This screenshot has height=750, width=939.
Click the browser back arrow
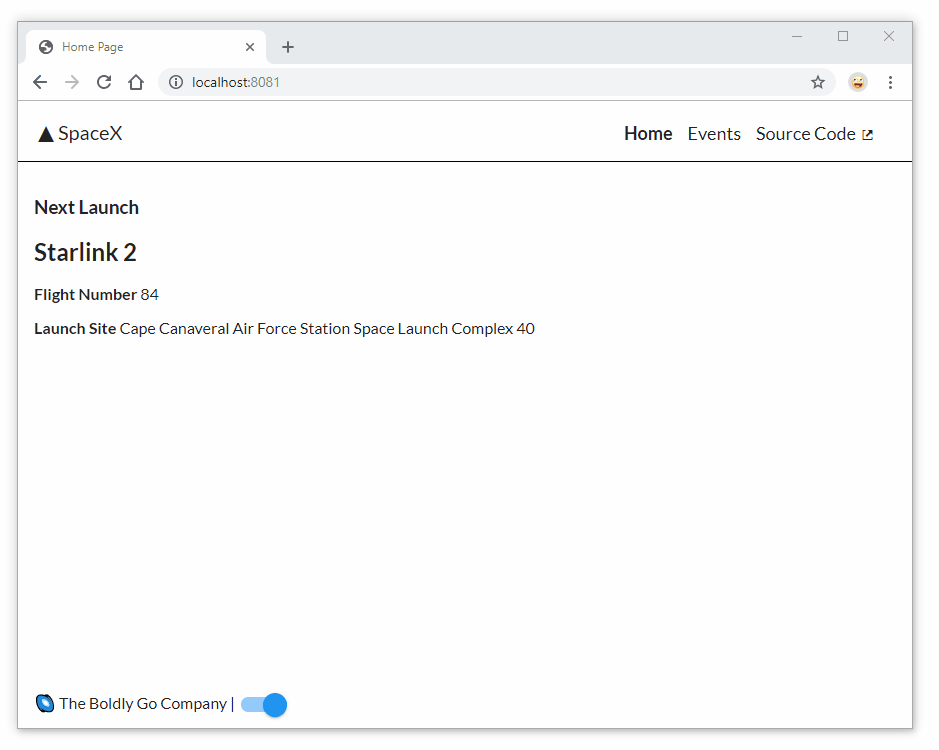(40, 82)
